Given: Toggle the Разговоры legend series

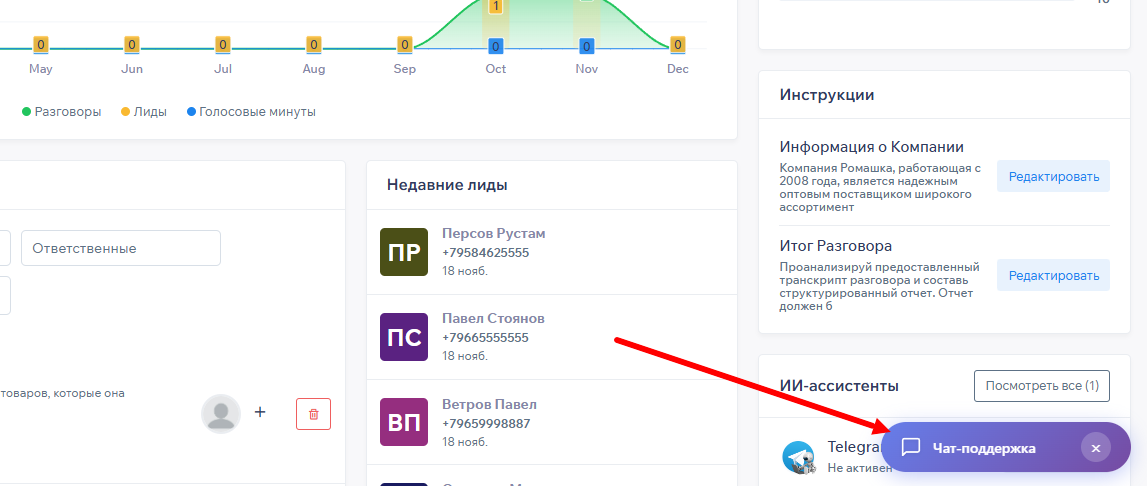Looking at the screenshot, I should click(62, 112).
